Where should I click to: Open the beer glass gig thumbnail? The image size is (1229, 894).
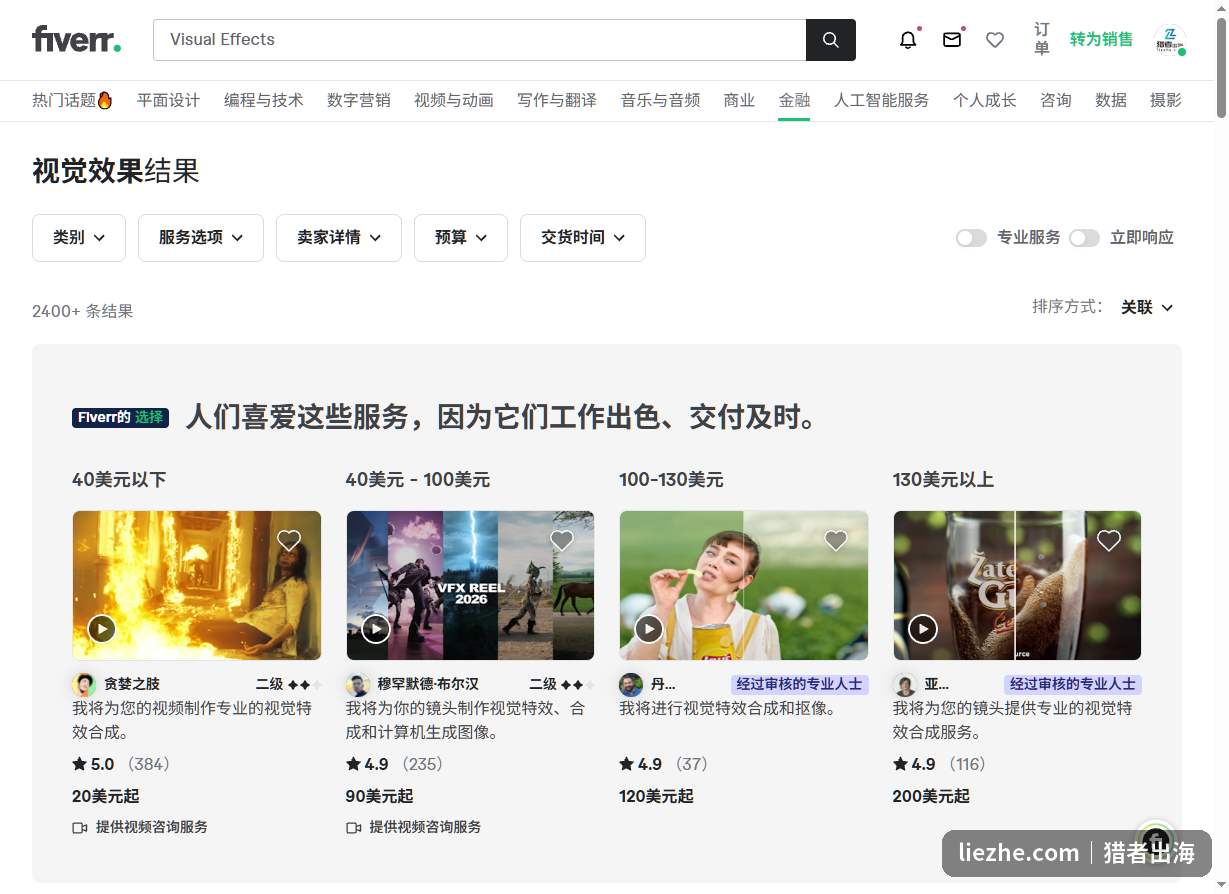(1017, 585)
